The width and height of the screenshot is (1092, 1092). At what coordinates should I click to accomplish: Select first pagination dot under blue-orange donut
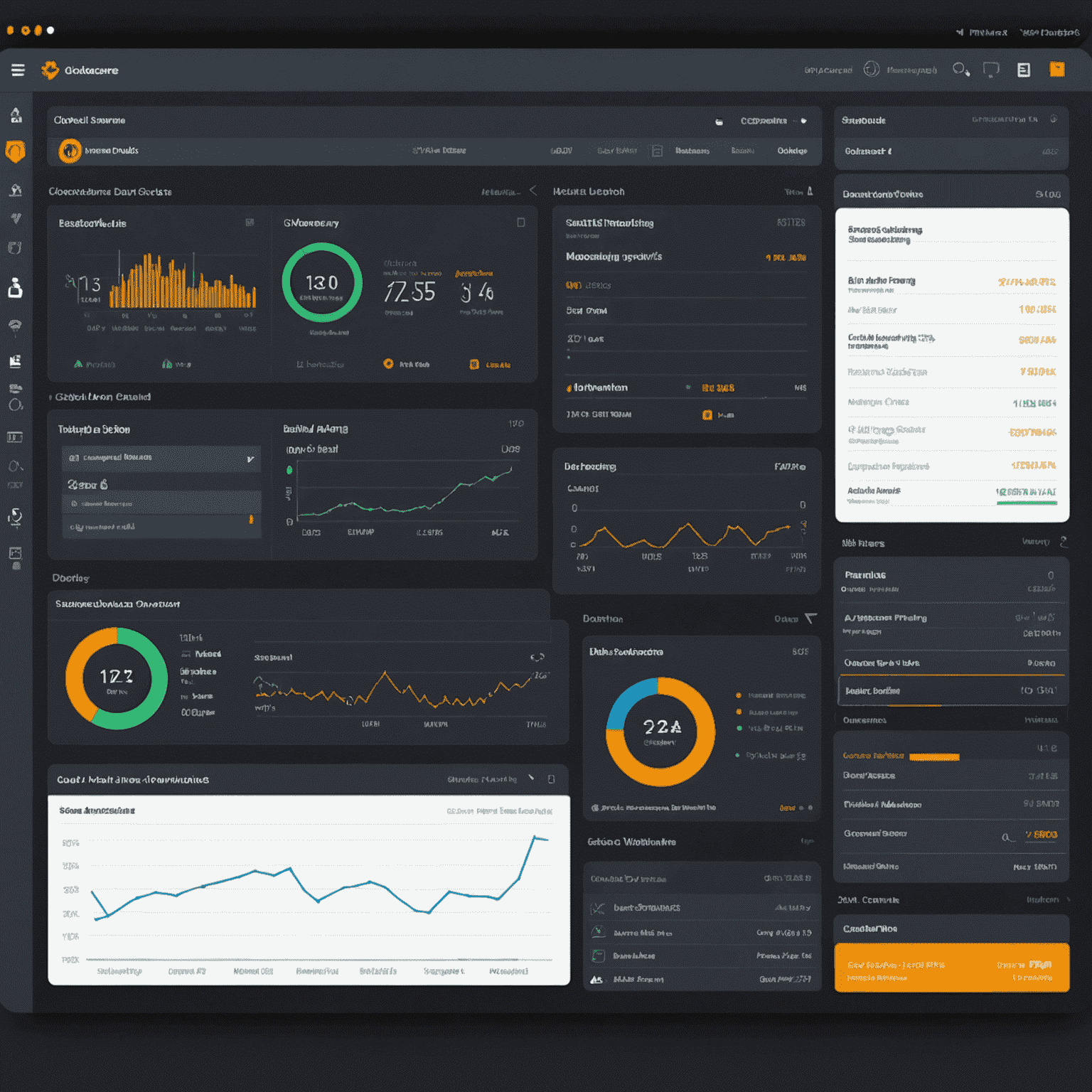(x=801, y=808)
